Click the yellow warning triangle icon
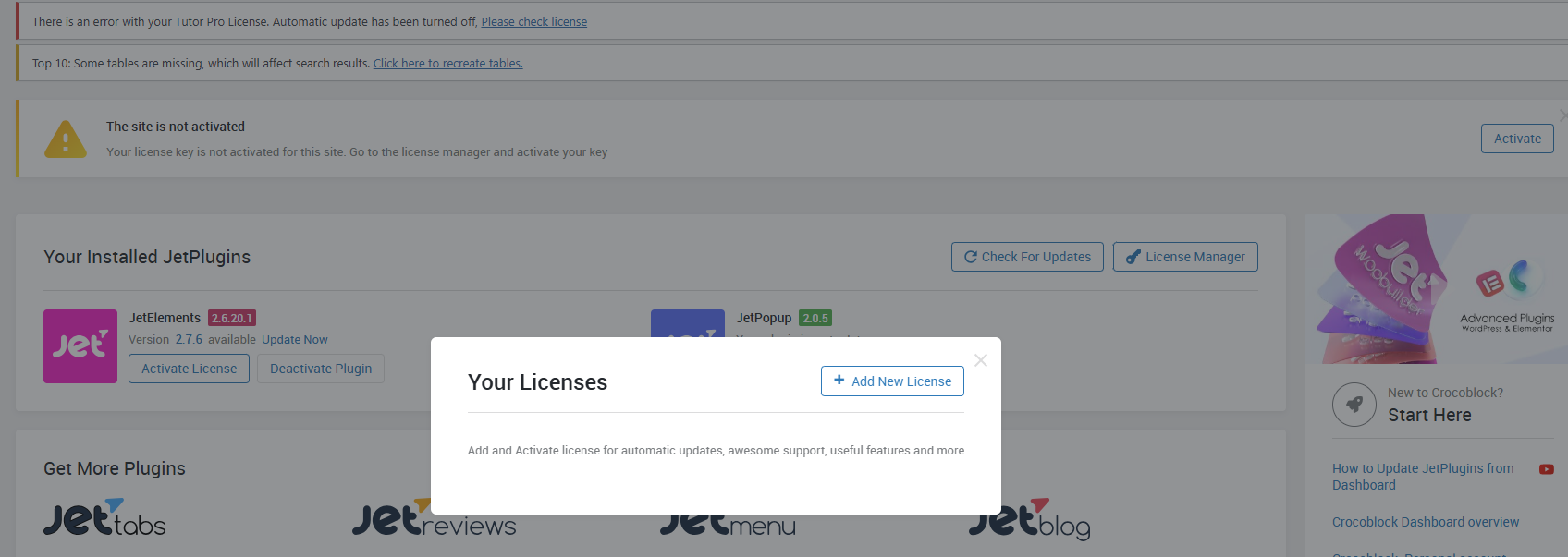 pos(66,139)
